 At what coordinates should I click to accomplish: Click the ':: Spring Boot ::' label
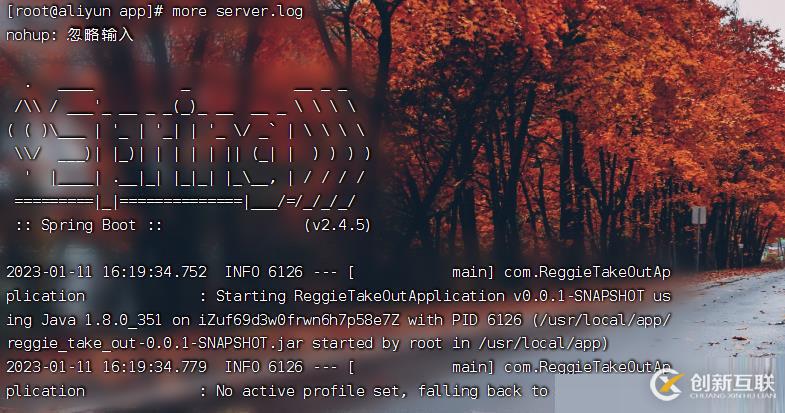pos(89,225)
